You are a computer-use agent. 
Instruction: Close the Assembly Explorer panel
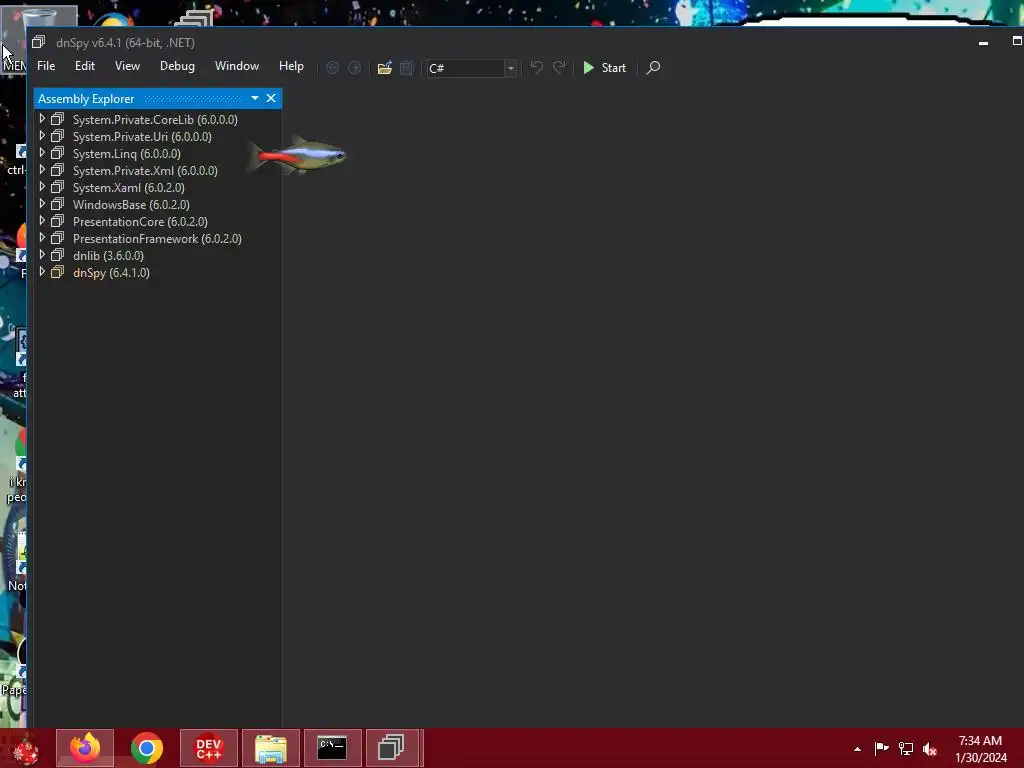click(271, 98)
